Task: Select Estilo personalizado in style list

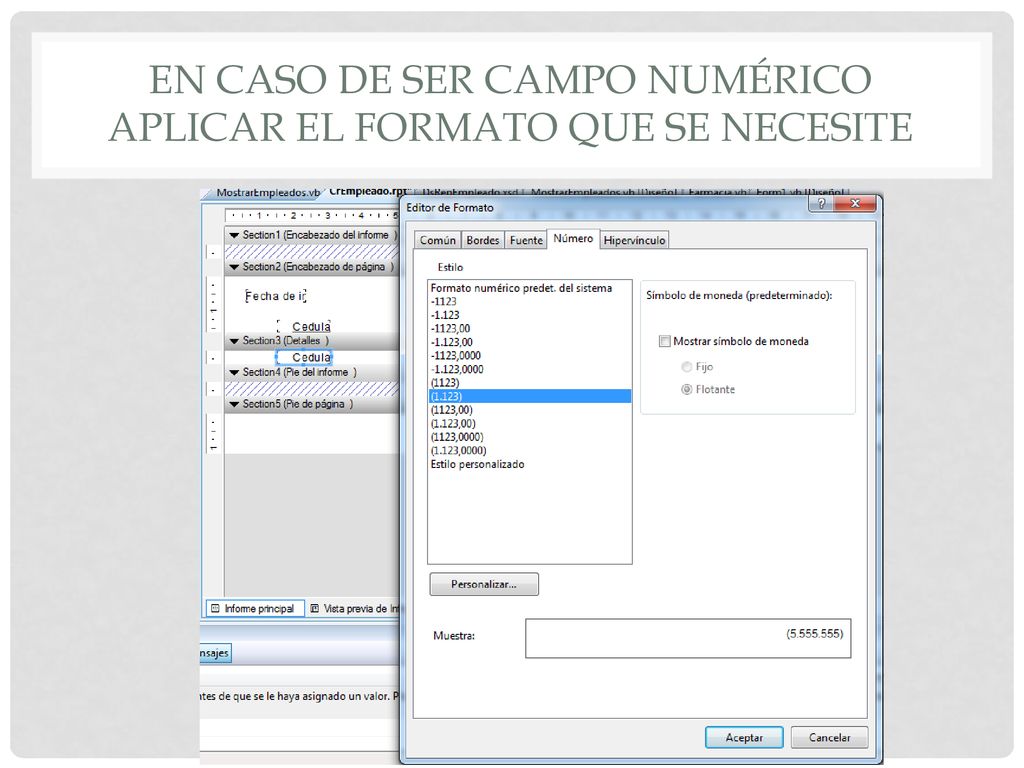Action: (x=530, y=464)
